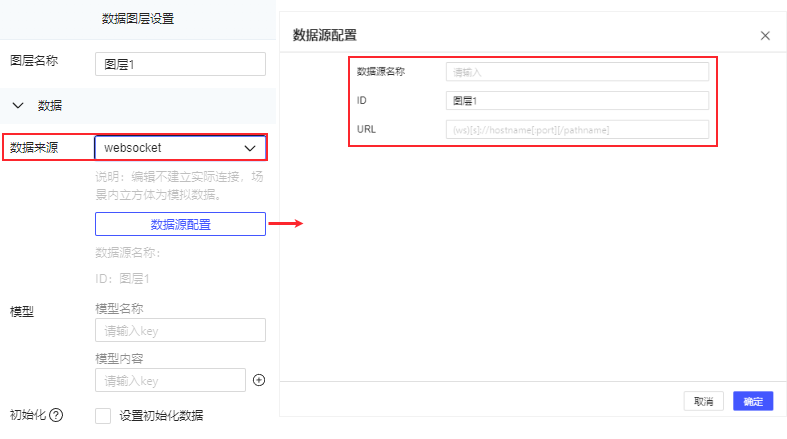Collapse the 数据 section chevron
This screenshot has height=439, width=787.
(x=18, y=104)
